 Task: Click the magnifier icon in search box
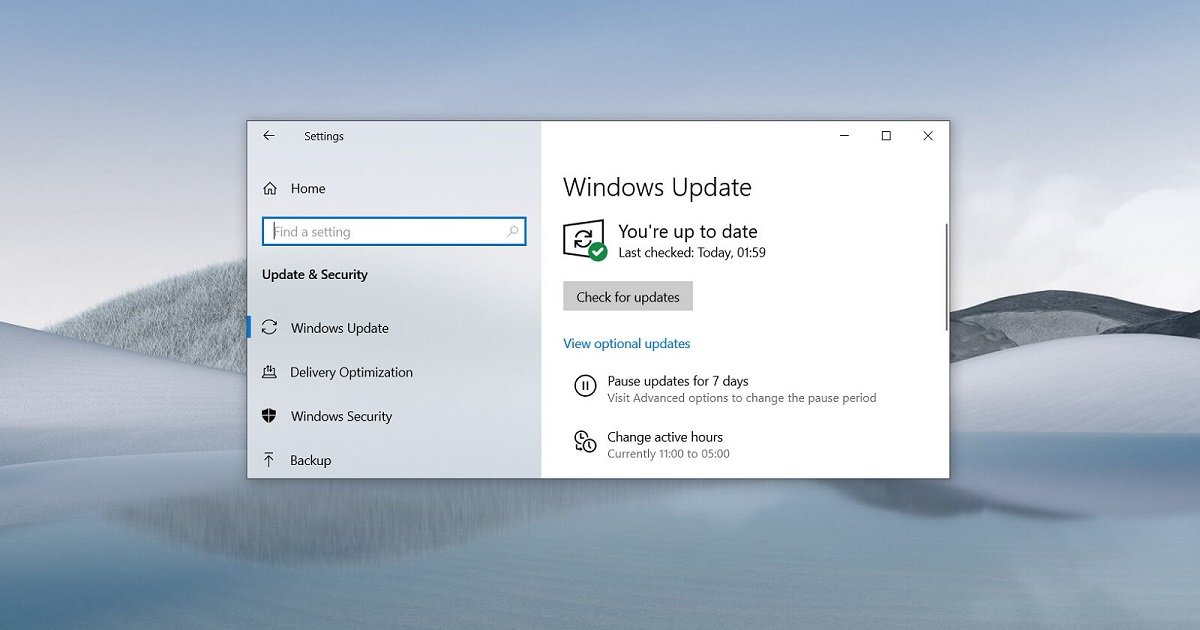pyautogui.click(x=513, y=232)
